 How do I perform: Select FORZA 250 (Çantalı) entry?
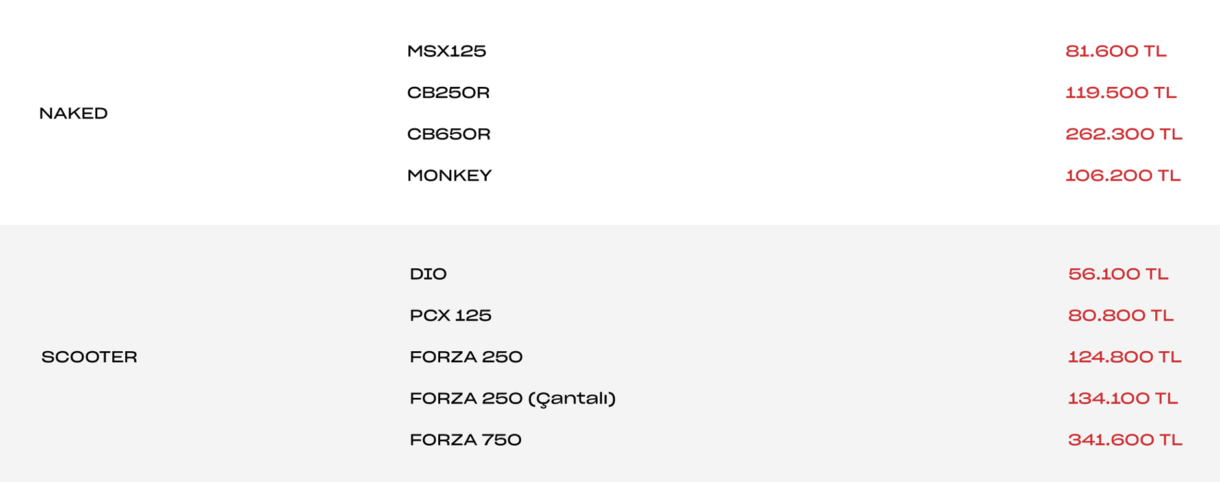pos(513,398)
